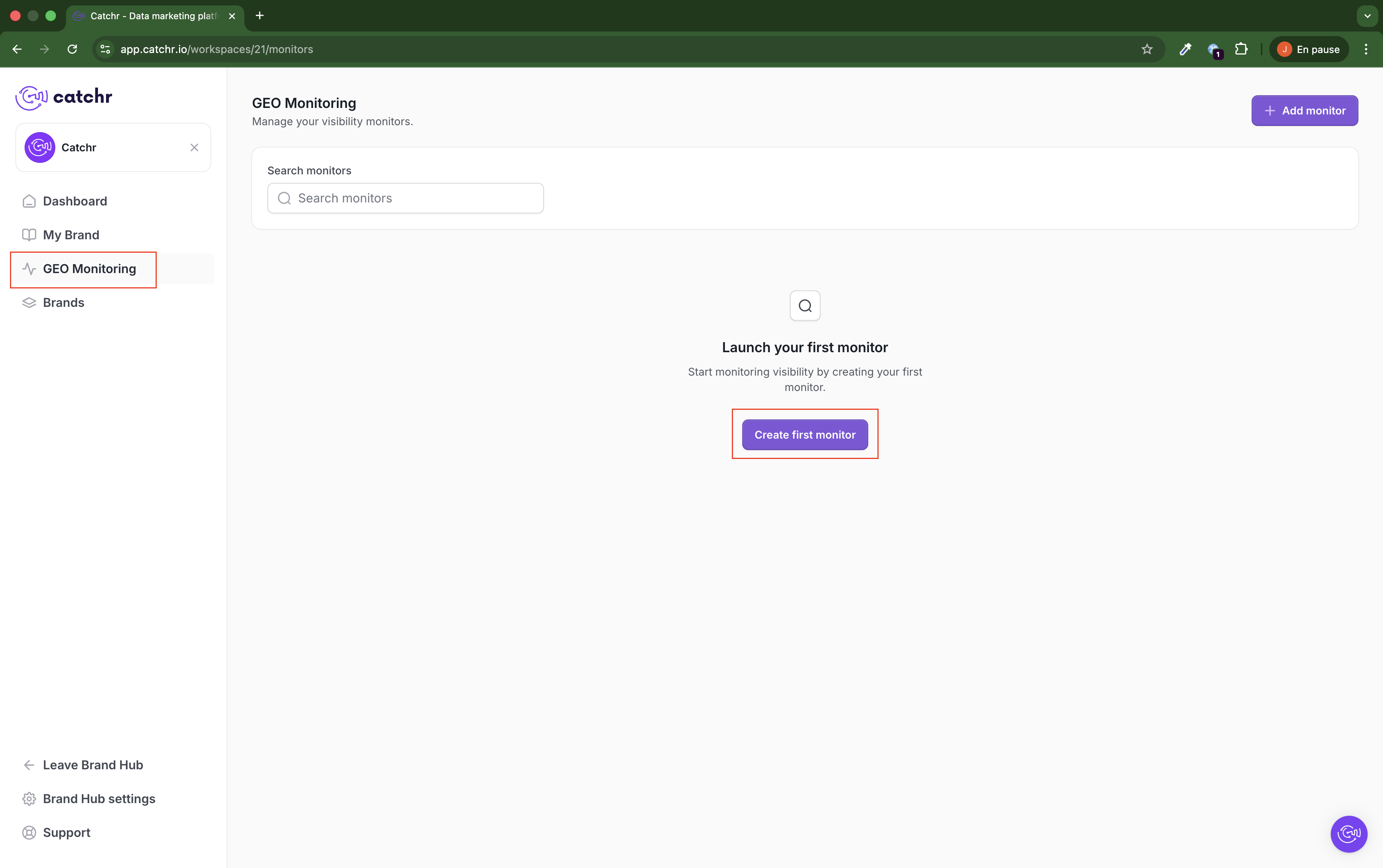Screen dimensions: 1383x868
Task: Click the Add monitor button
Action: click(1304, 111)
